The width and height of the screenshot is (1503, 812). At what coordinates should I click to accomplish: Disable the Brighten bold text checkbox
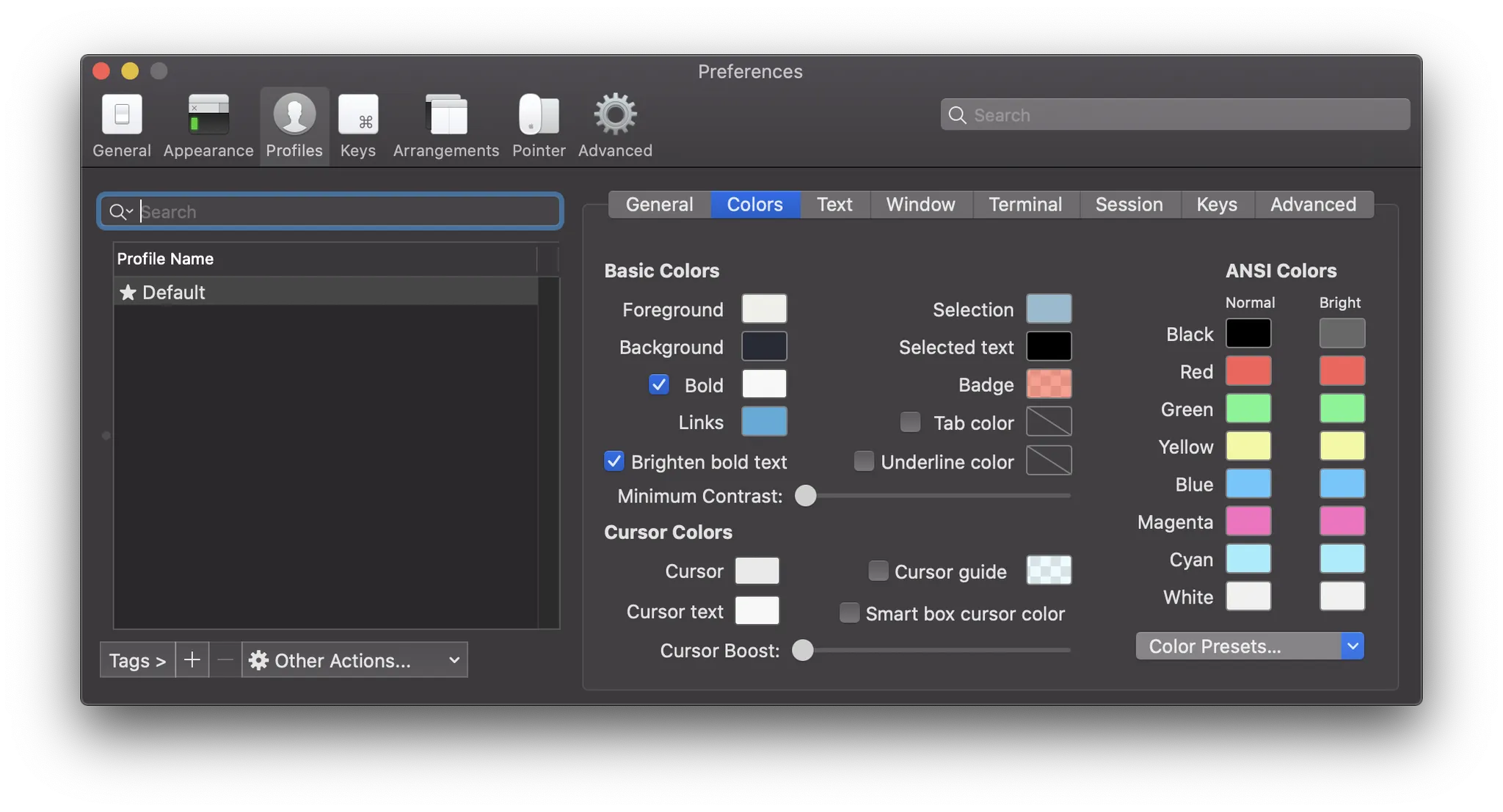pyautogui.click(x=614, y=461)
